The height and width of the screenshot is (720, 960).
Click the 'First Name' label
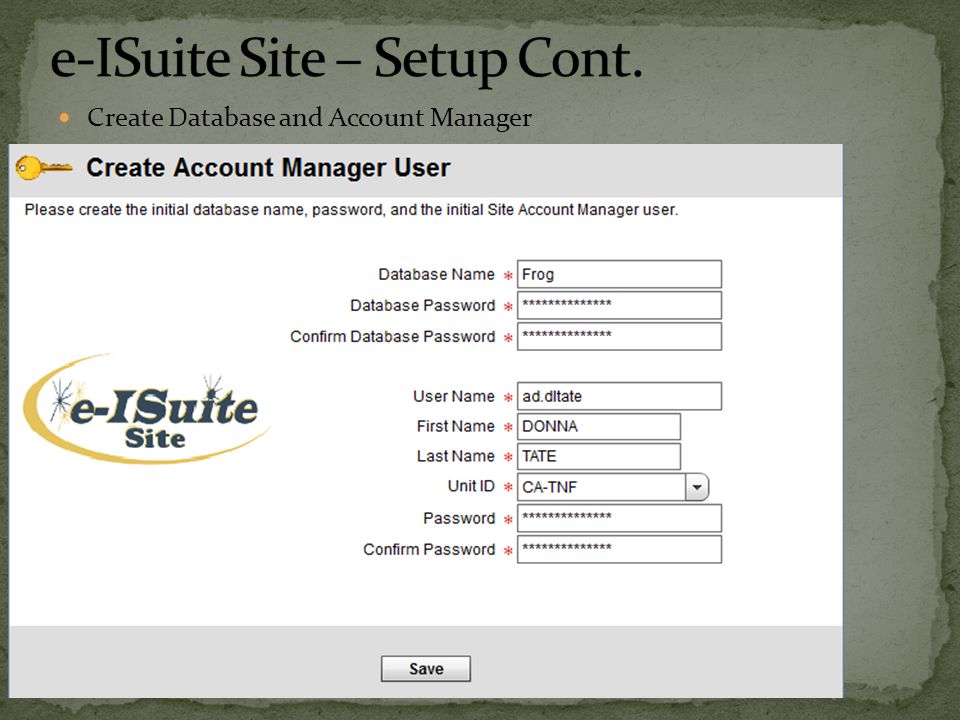456,426
